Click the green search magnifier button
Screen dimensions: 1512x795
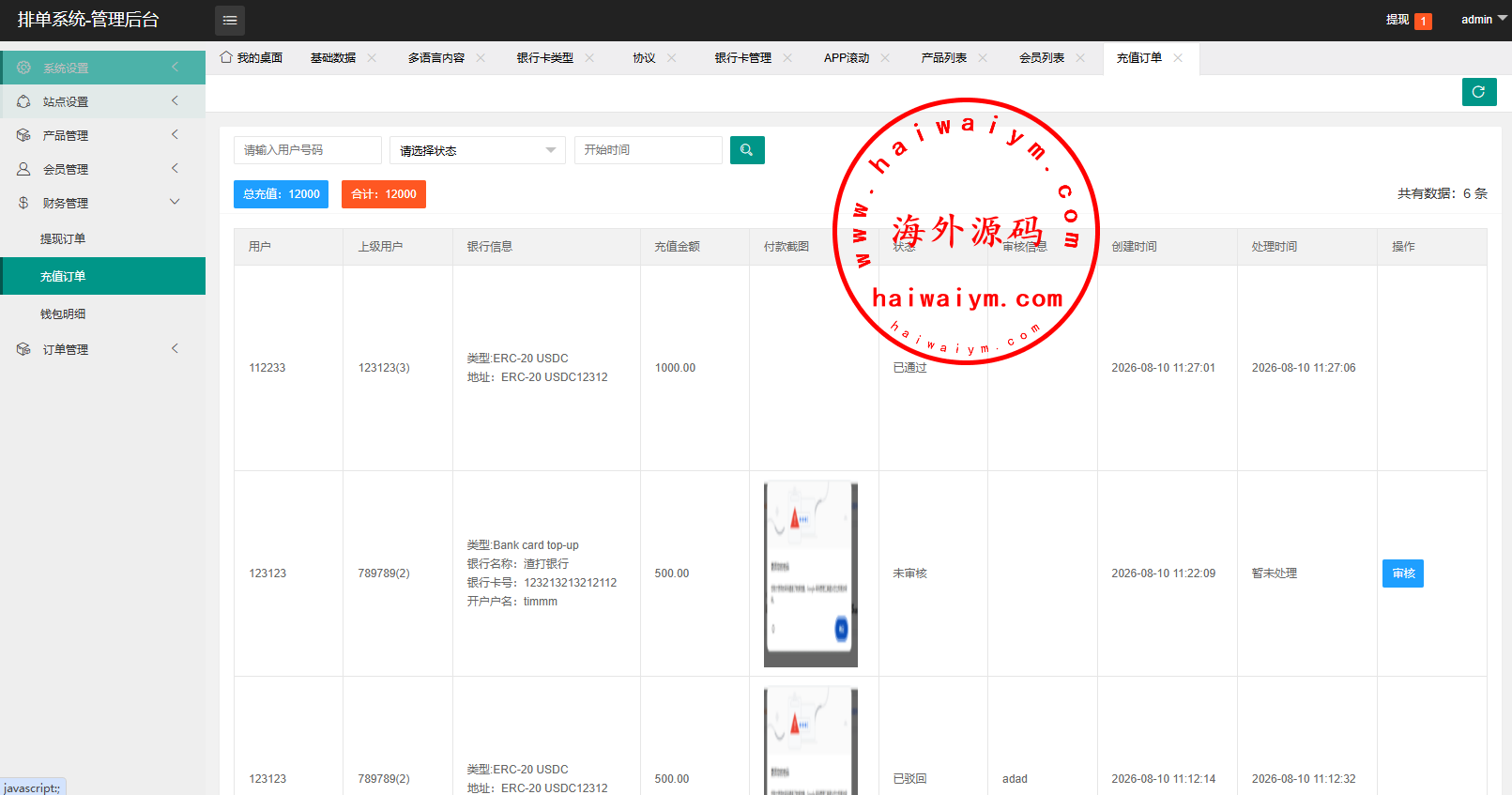pos(747,150)
